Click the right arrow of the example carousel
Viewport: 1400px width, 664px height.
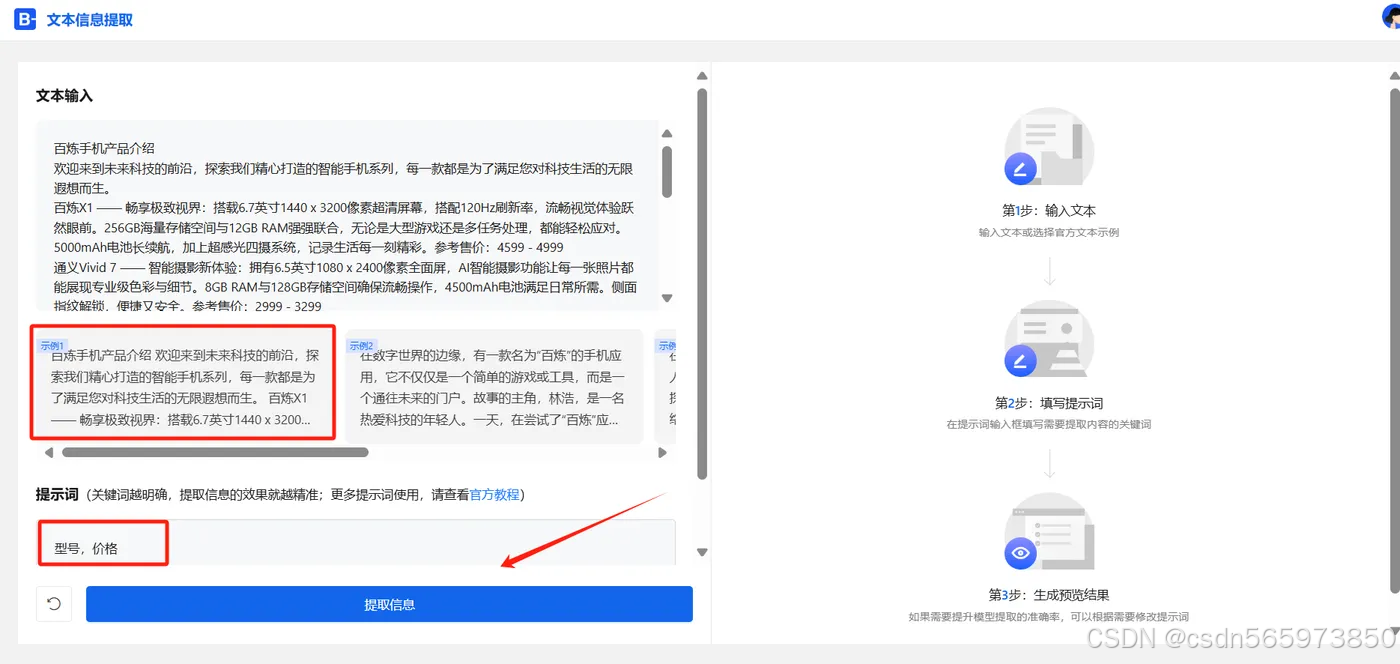point(662,452)
